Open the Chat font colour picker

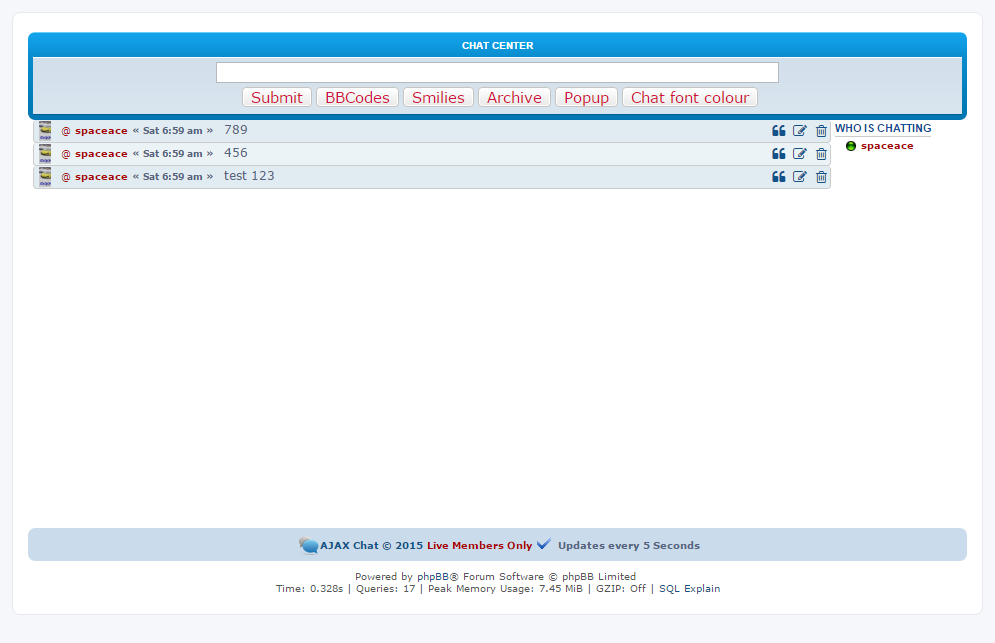pyautogui.click(x=690, y=97)
